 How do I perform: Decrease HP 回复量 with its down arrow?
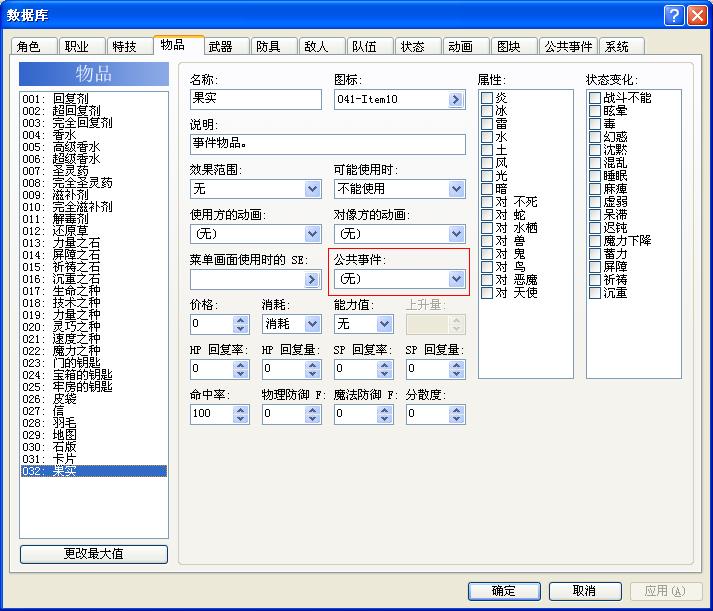point(312,373)
